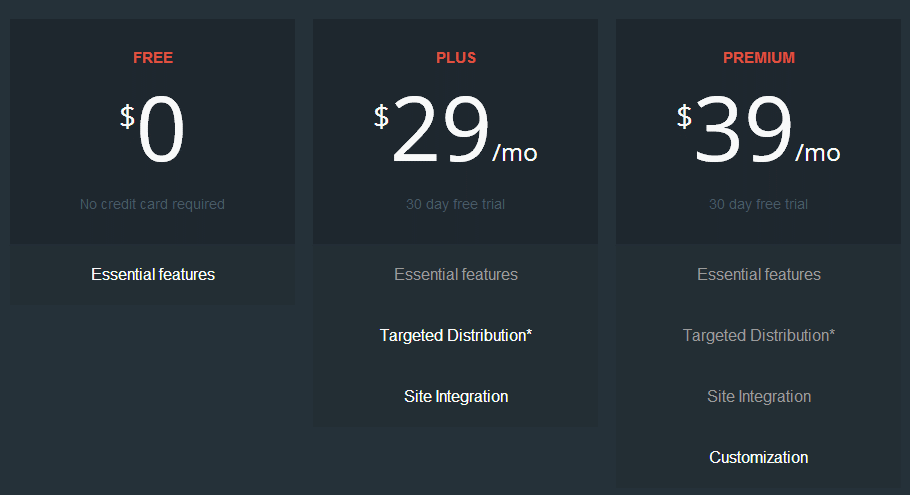Click the PREMIUM plan heading

coord(759,58)
